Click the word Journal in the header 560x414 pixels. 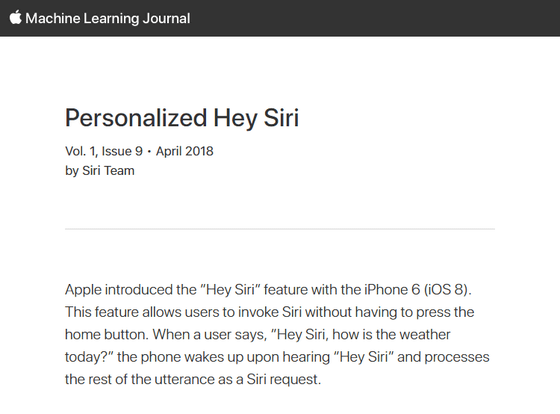[166, 18]
